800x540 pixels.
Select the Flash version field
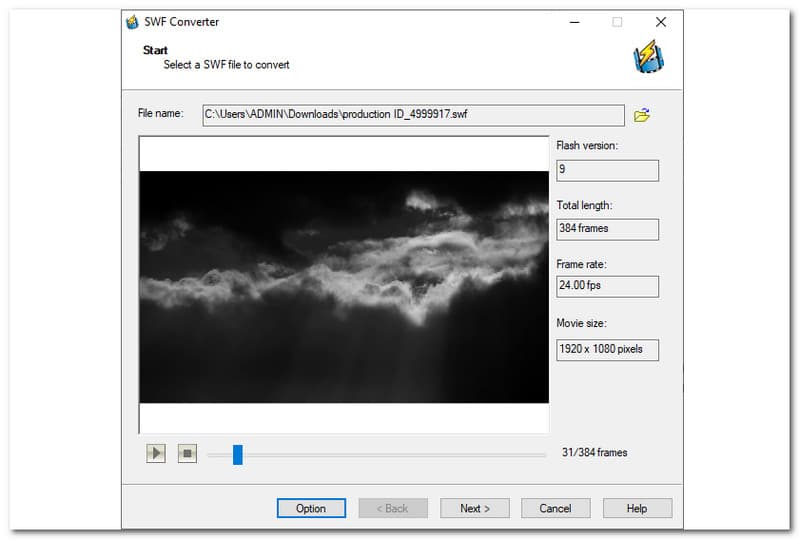[607, 170]
